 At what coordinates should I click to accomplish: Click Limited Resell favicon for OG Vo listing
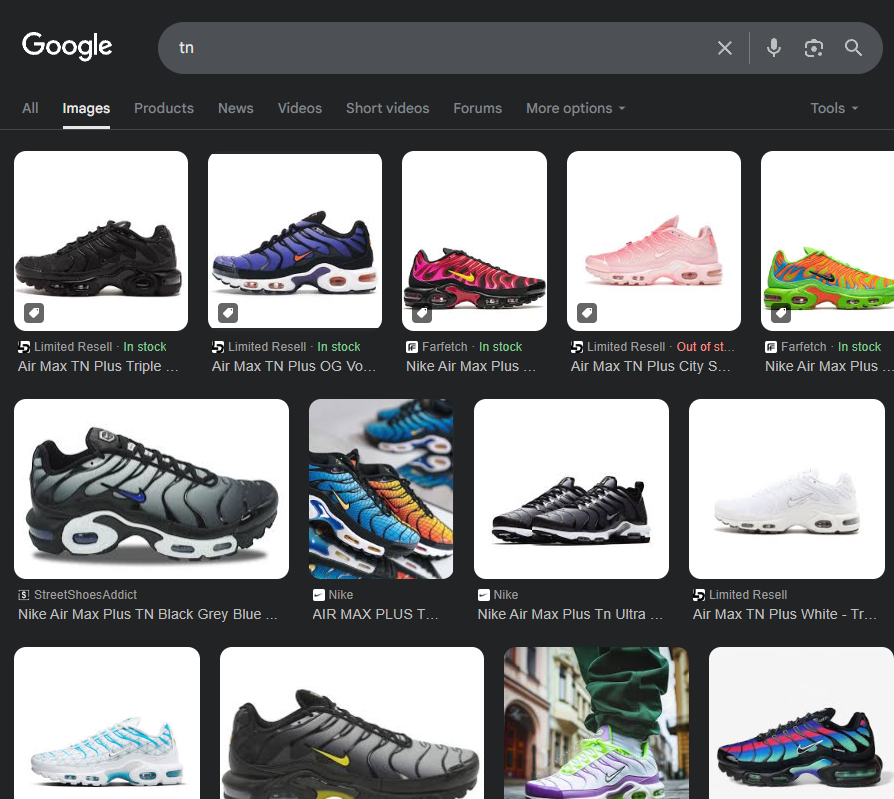coord(218,347)
